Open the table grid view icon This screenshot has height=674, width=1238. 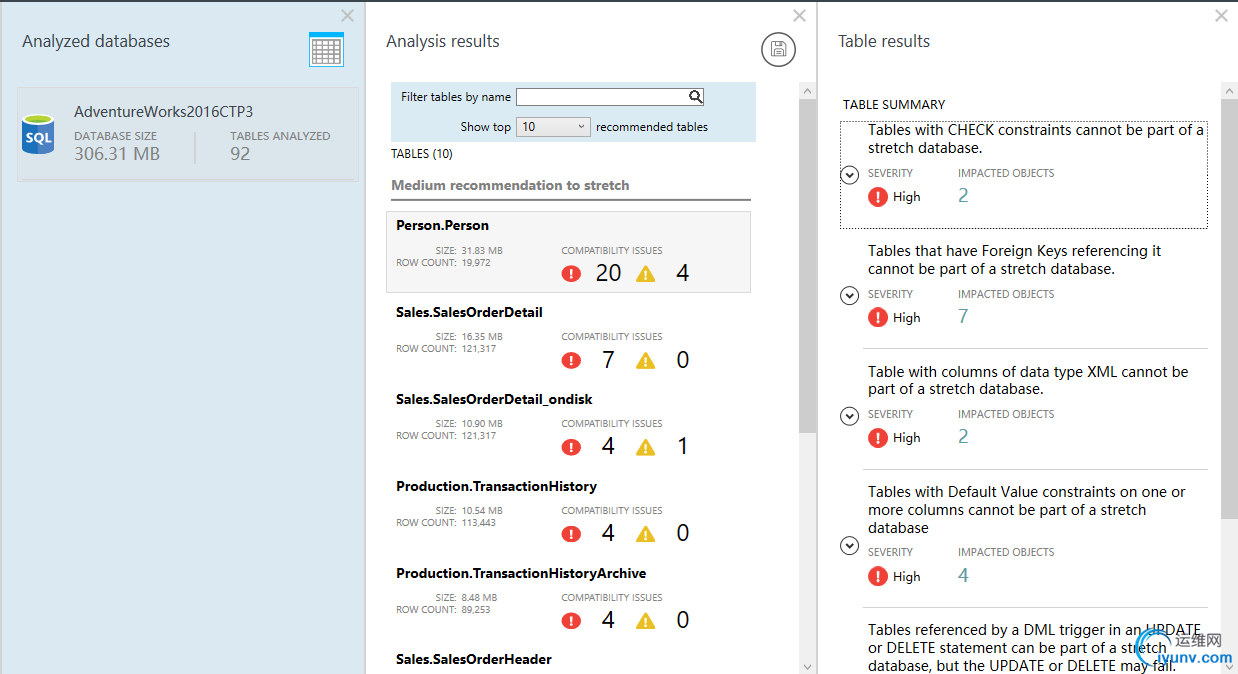[x=326, y=50]
